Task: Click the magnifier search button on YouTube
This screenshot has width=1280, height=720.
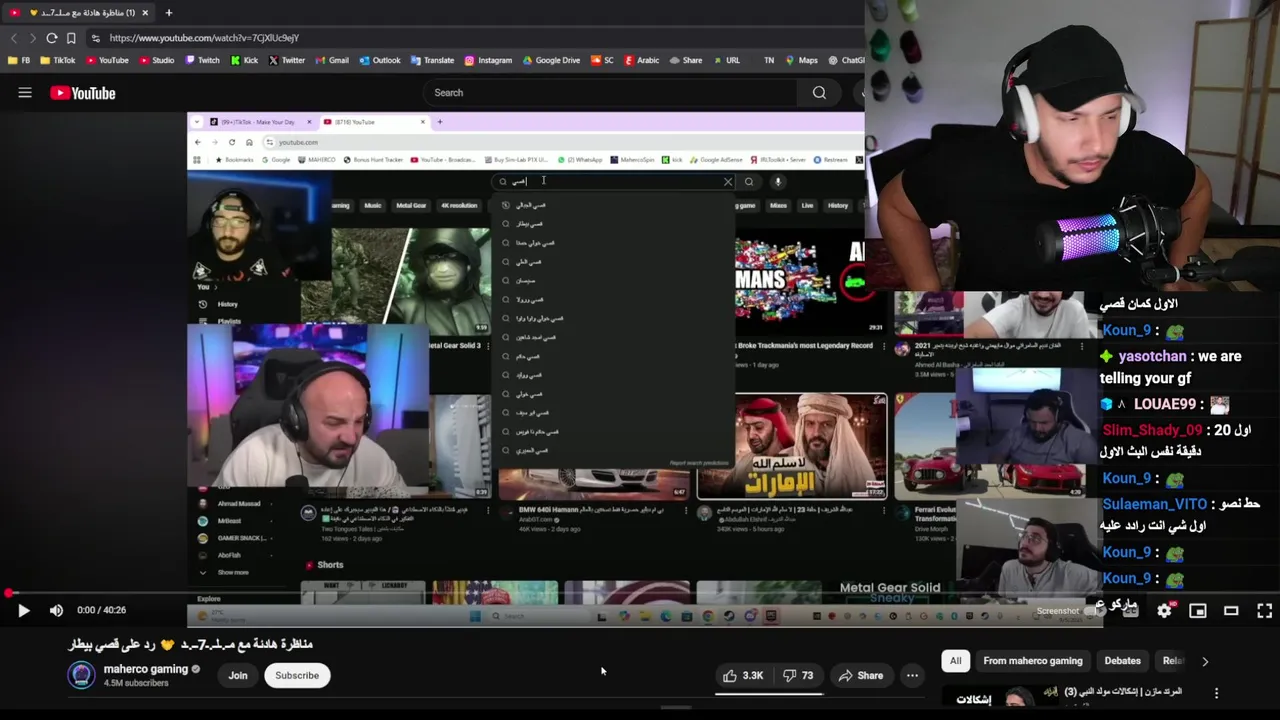Action: (819, 93)
